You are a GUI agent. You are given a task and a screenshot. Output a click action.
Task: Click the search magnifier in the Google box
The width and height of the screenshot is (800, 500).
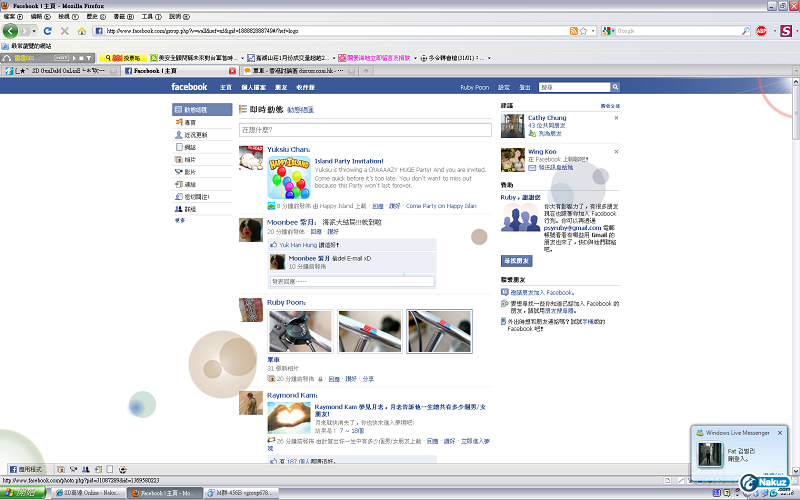coord(745,31)
